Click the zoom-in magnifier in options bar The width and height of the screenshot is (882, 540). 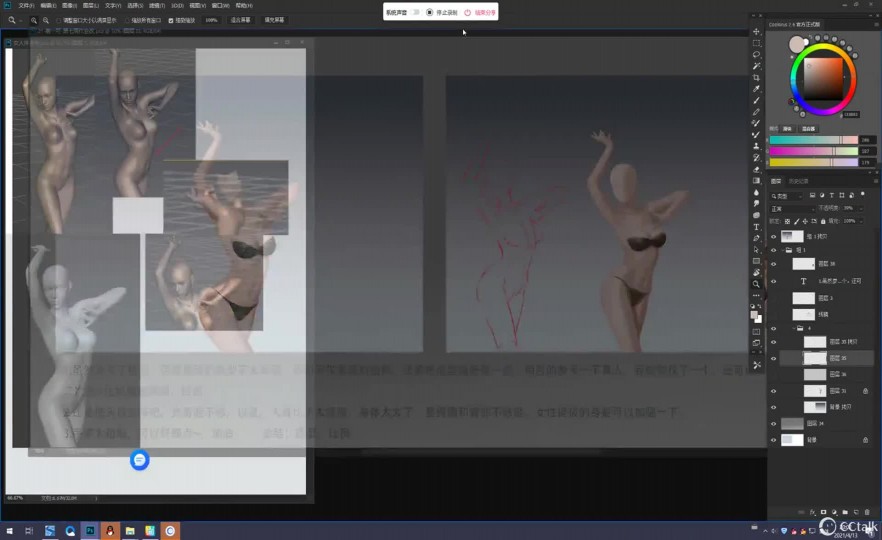[x=34, y=20]
